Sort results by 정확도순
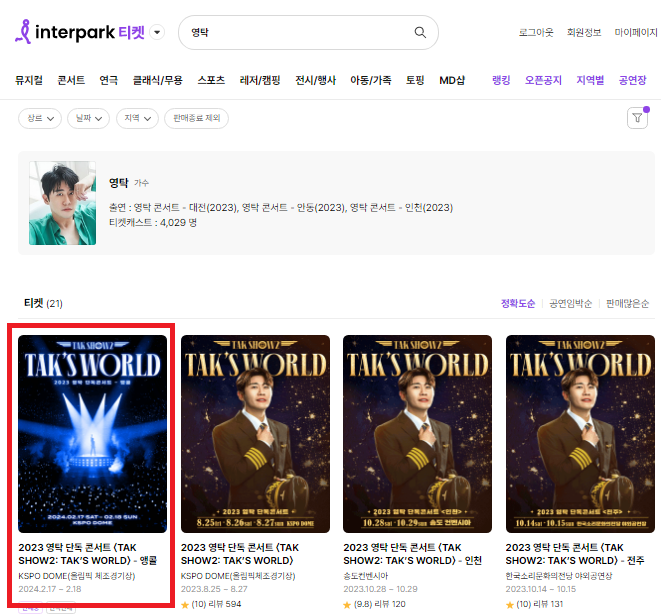The width and height of the screenshot is (661, 615). 518,303
